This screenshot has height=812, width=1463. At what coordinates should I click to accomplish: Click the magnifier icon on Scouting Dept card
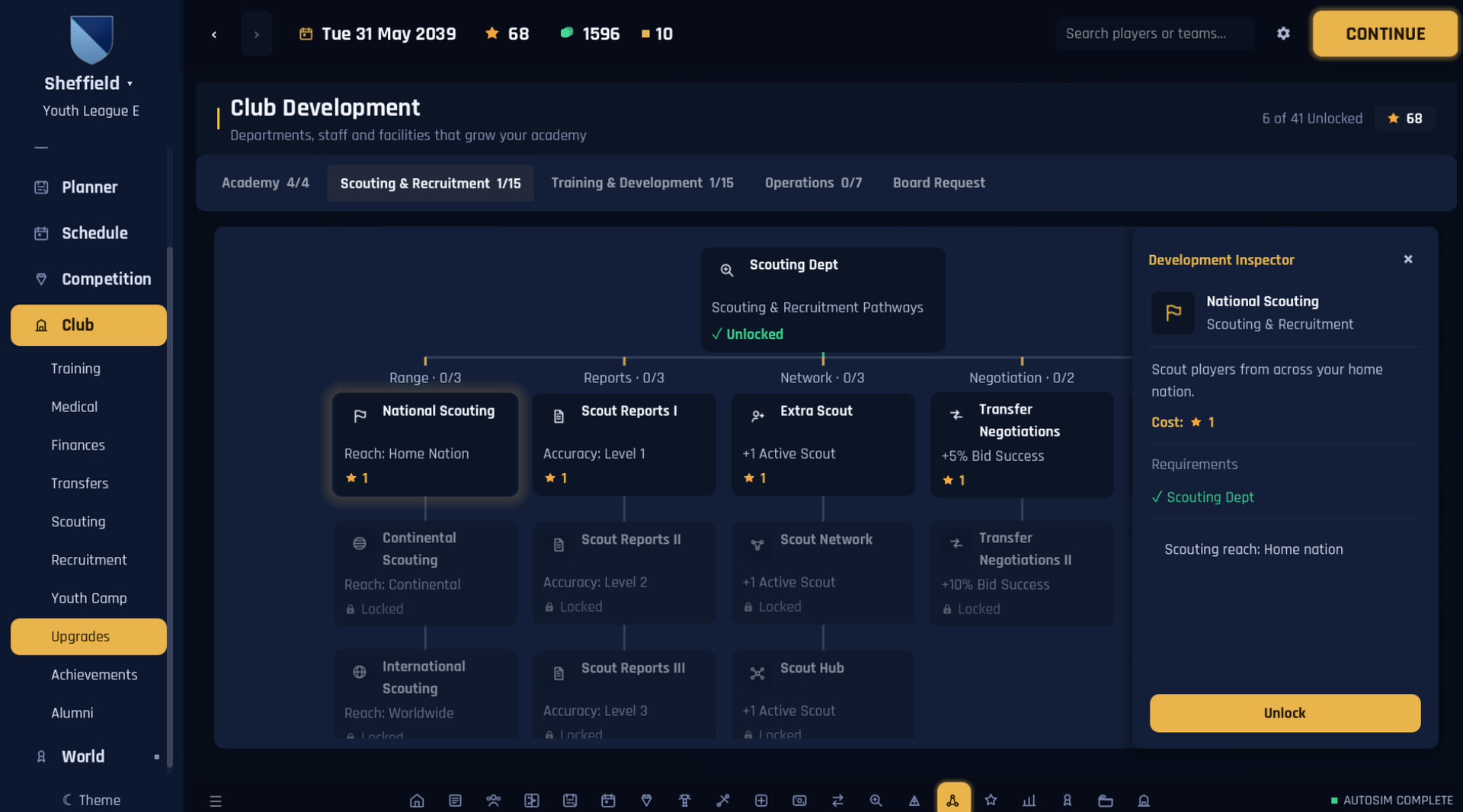(727, 270)
